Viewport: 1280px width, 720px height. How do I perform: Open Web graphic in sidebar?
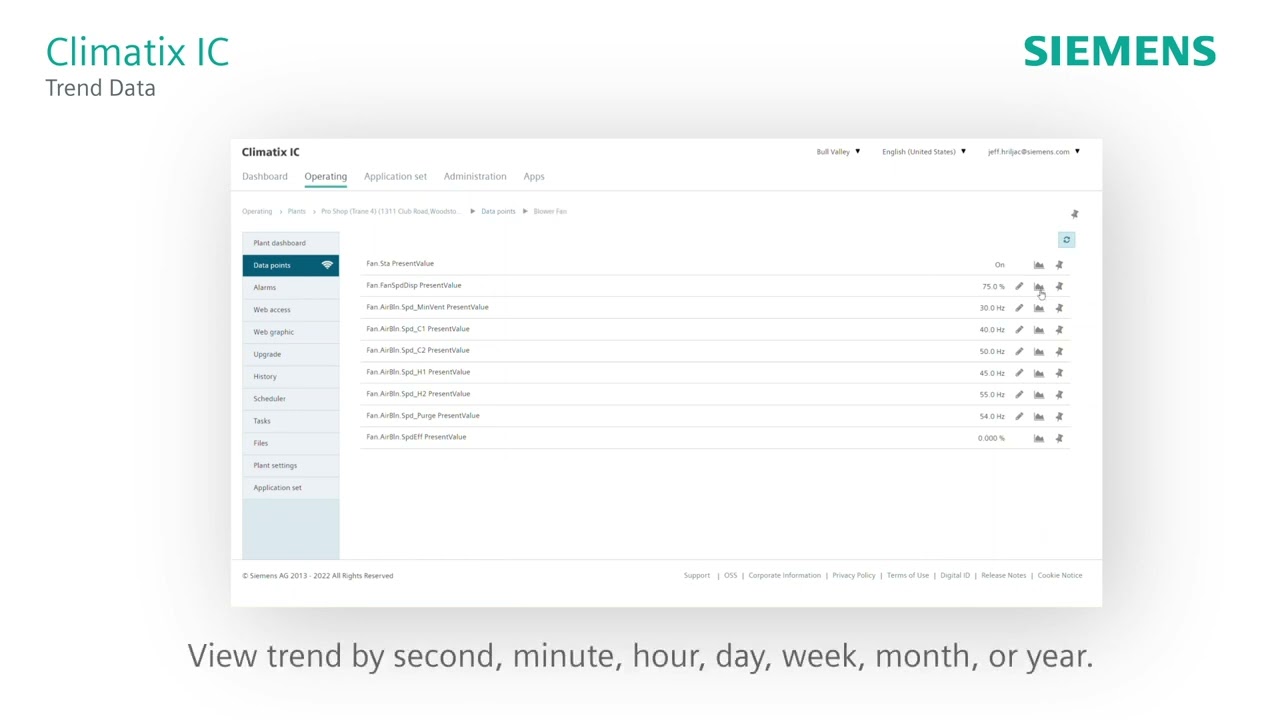[x=290, y=332]
